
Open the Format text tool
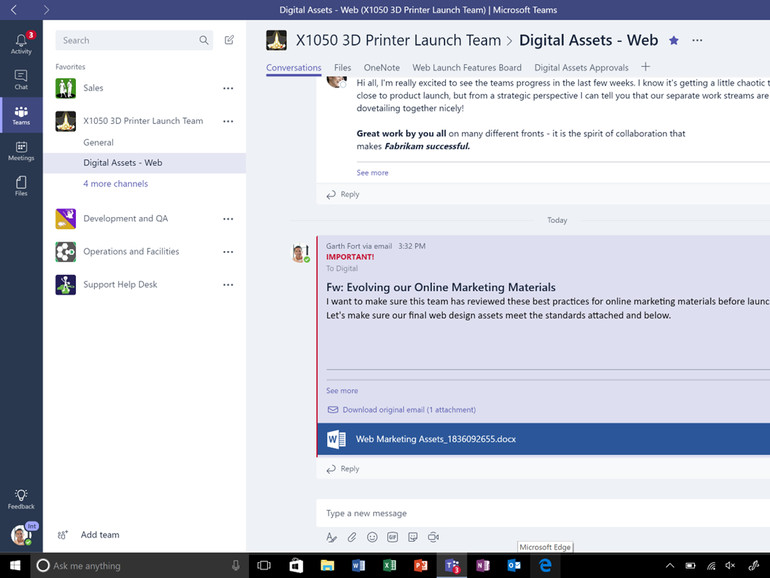click(x=331, y=537)
